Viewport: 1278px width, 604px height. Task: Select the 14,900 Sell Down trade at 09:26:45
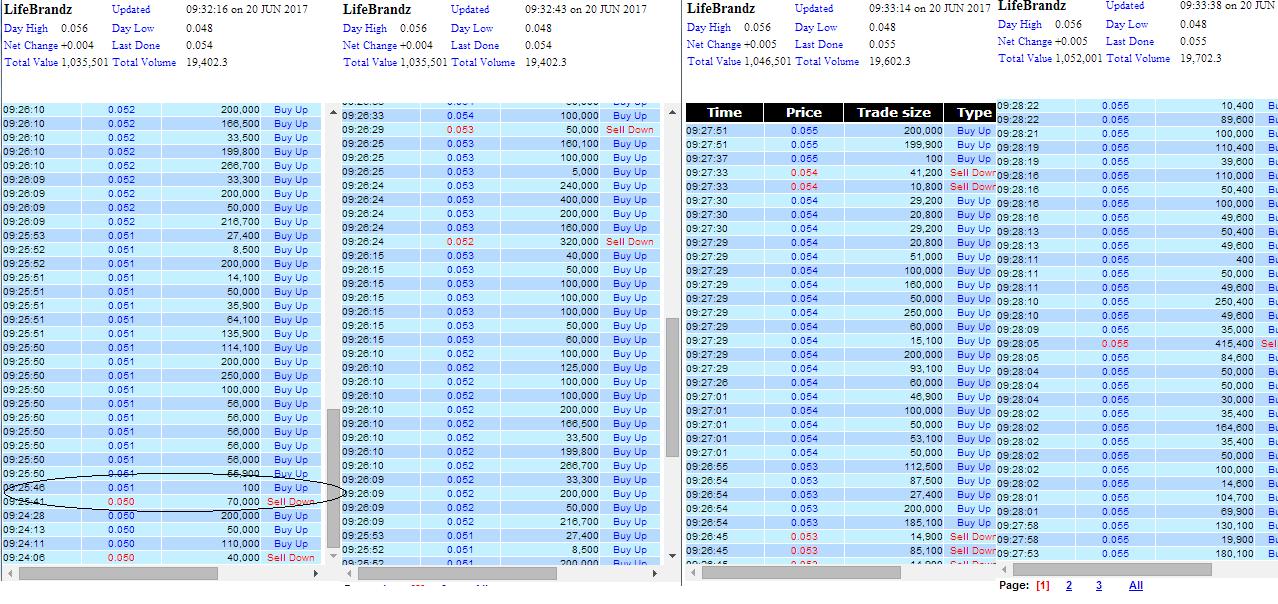(x=841, y=537)
